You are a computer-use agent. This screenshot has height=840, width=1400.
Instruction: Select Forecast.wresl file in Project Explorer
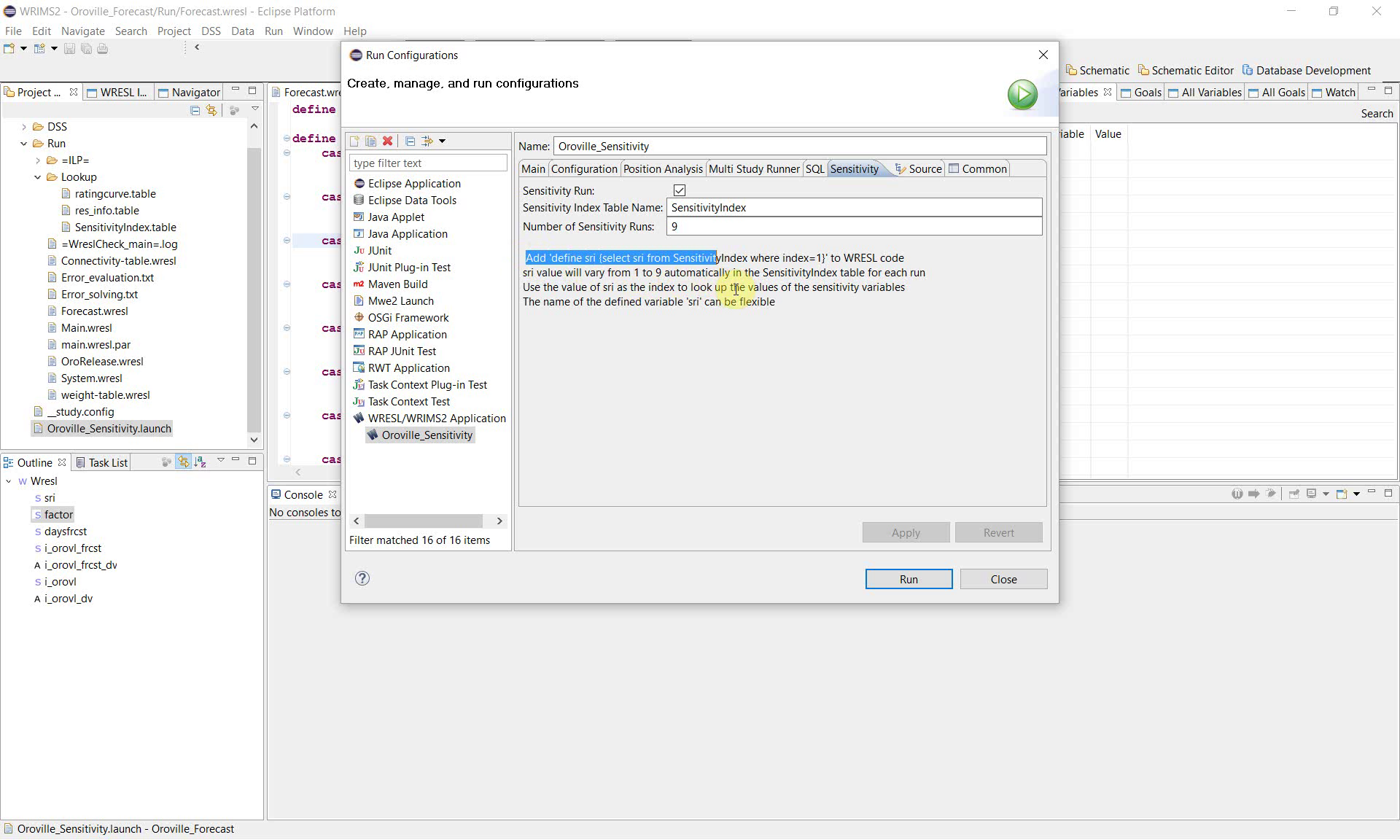click(87, 311)
